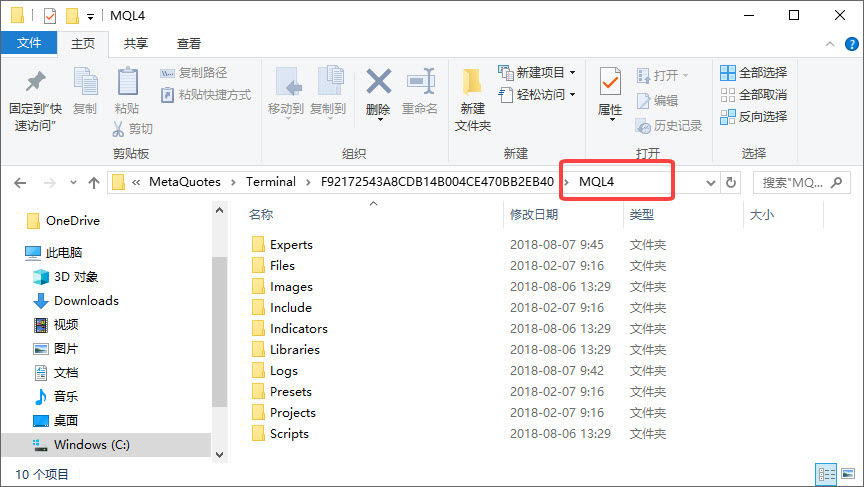Click the New Folder icon

[472, 85]
